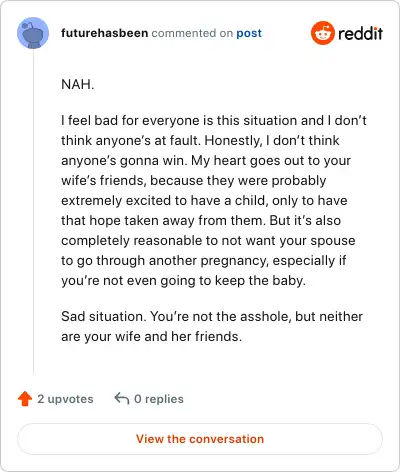Viewport: 400px width, 472px height.
Task: Click the reply arrow icon
Action: 122,398
